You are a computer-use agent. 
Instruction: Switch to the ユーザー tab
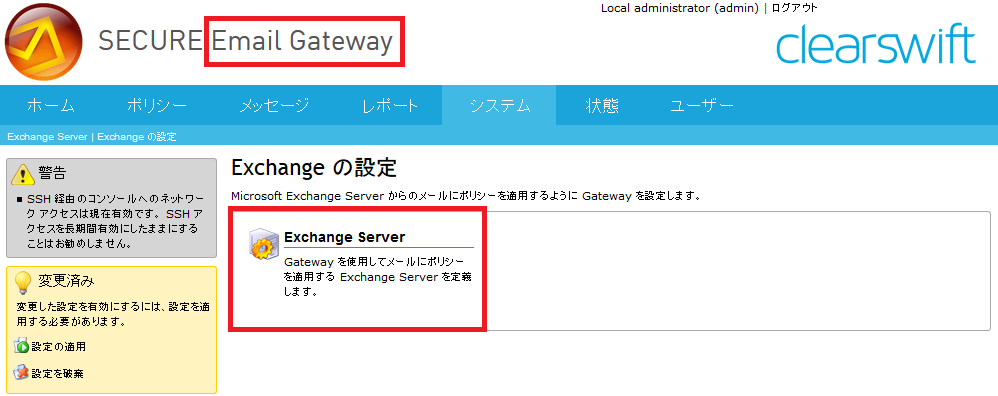pos(702,106)
